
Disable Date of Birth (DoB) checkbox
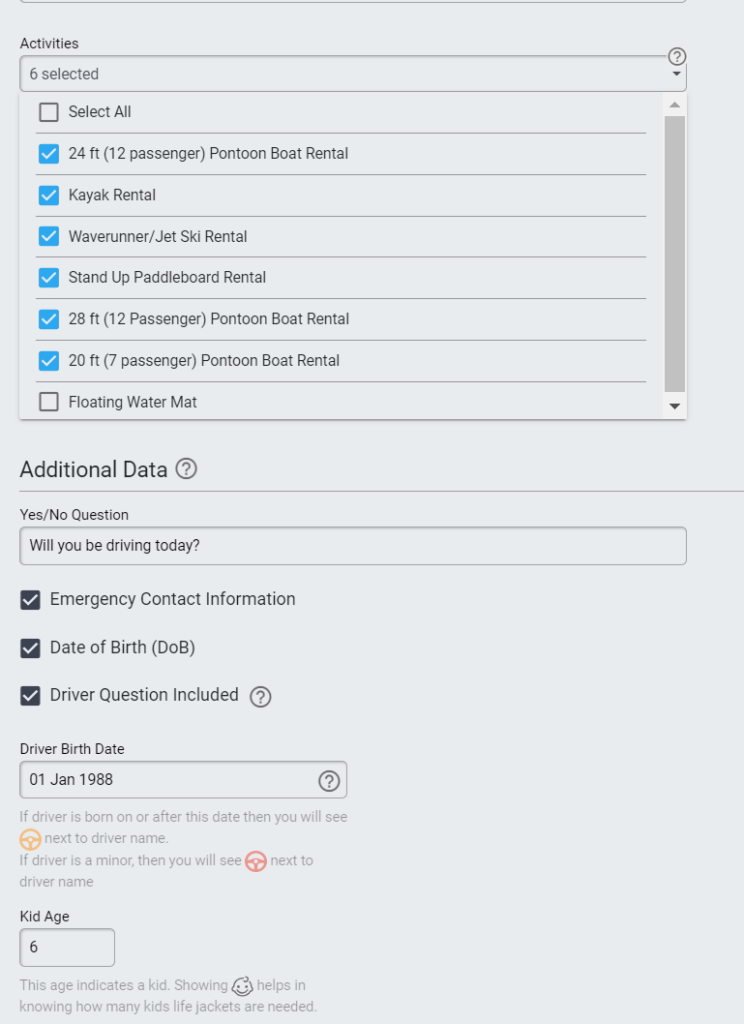30,648
